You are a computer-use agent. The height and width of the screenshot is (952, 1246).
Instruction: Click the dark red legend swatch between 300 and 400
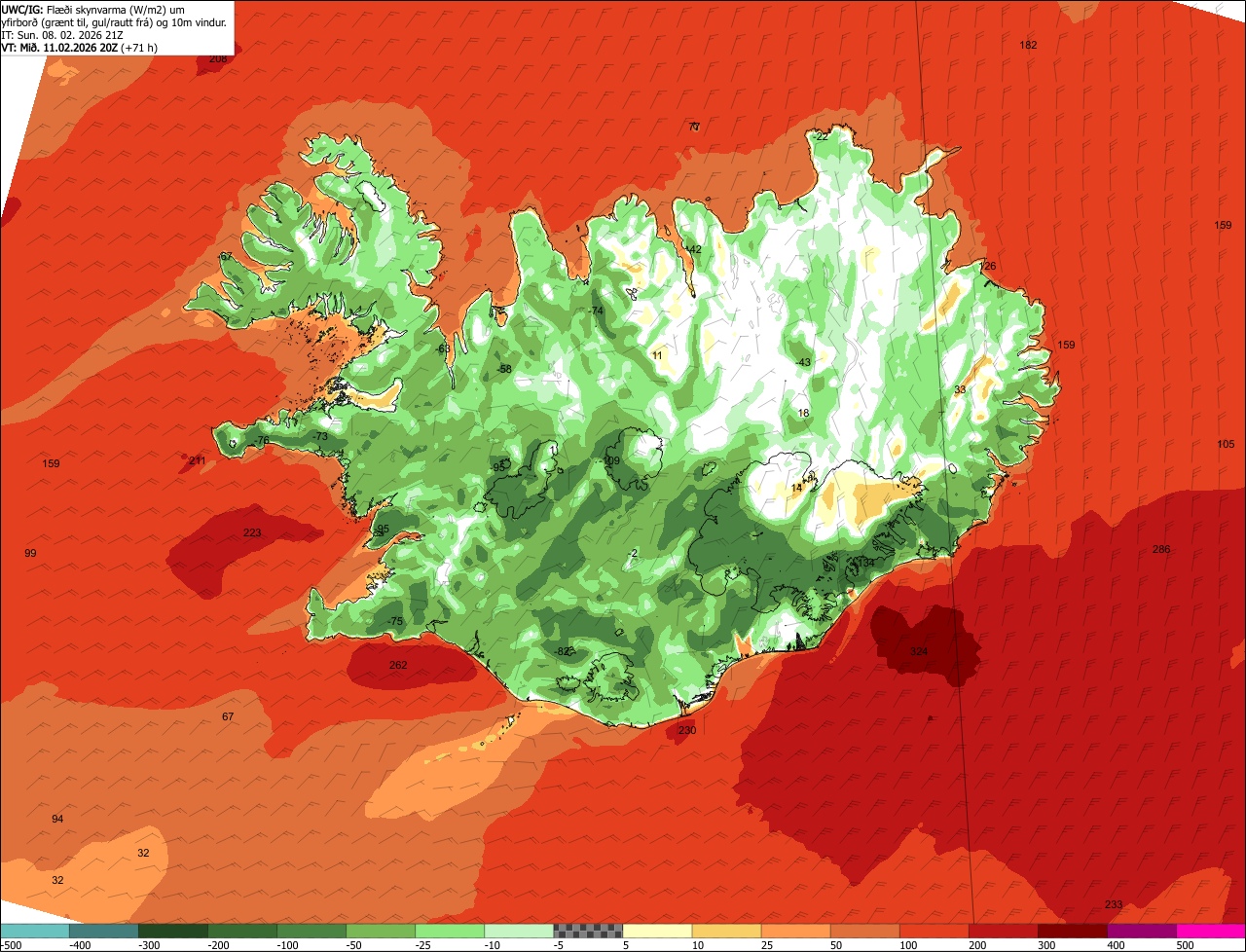pos(1072,931)
